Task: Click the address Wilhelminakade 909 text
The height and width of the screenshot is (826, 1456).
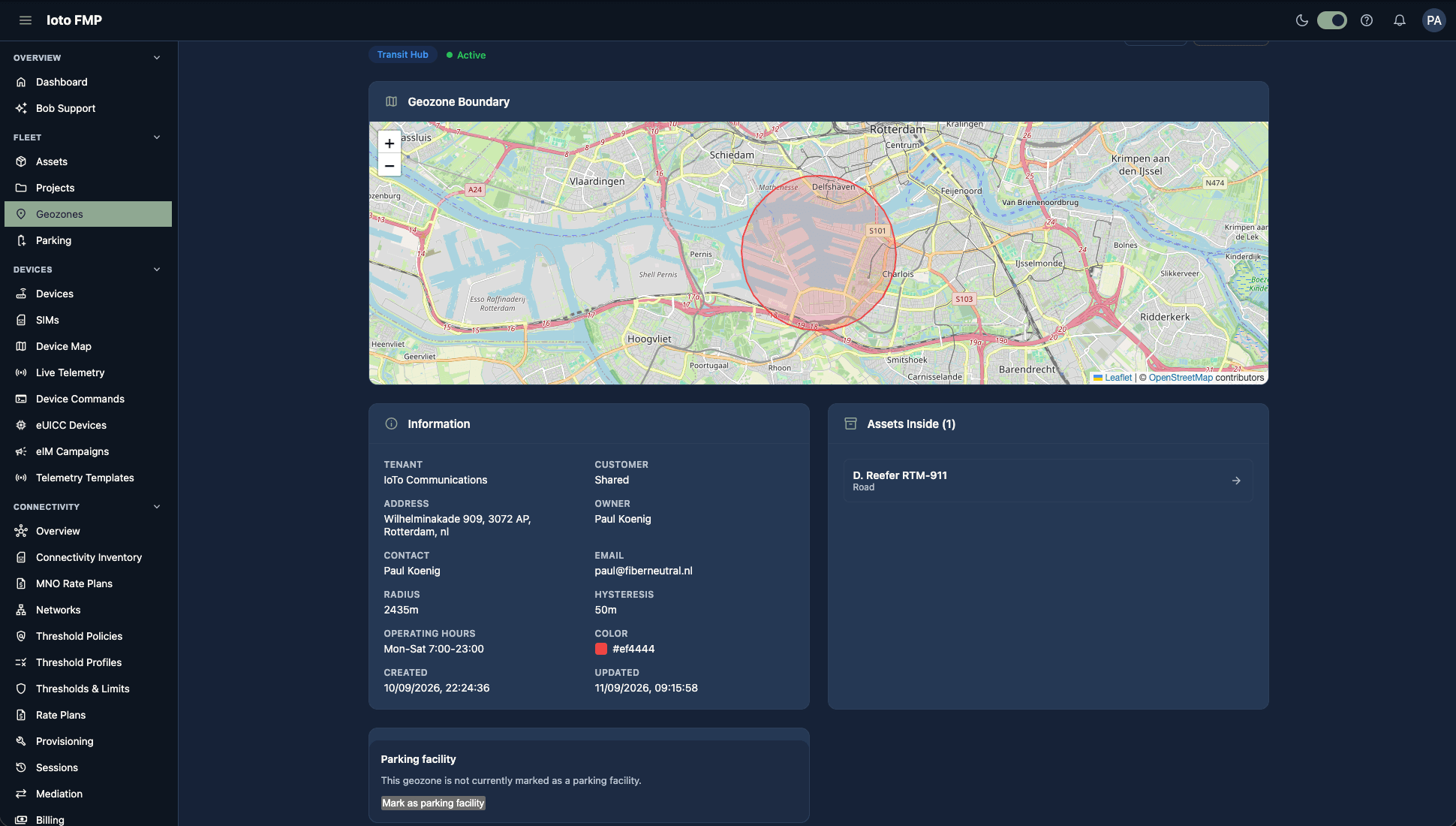Action: click(457, 526)
